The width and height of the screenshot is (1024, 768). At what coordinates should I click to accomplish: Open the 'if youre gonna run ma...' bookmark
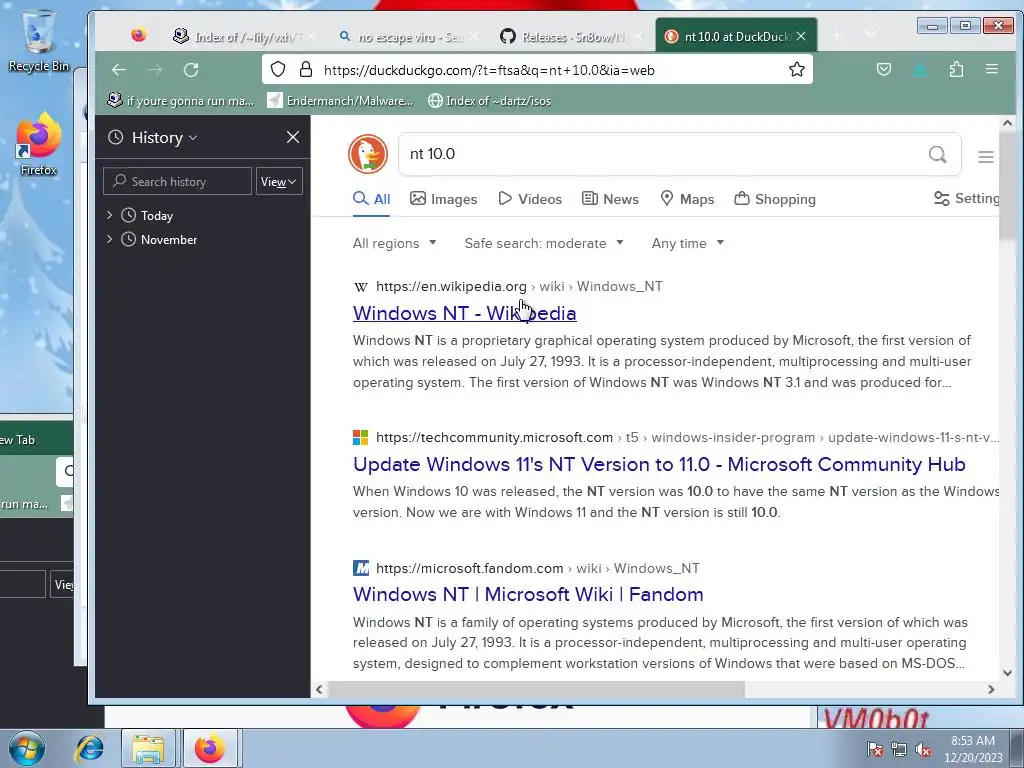(x=181, y=101)
